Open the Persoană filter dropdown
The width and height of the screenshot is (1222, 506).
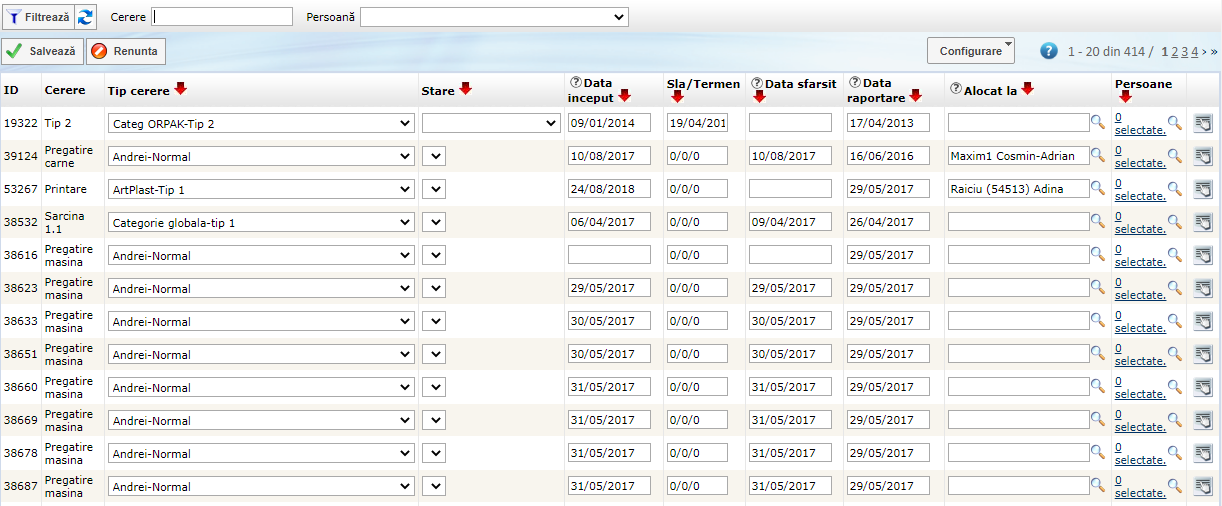point(494,17)
